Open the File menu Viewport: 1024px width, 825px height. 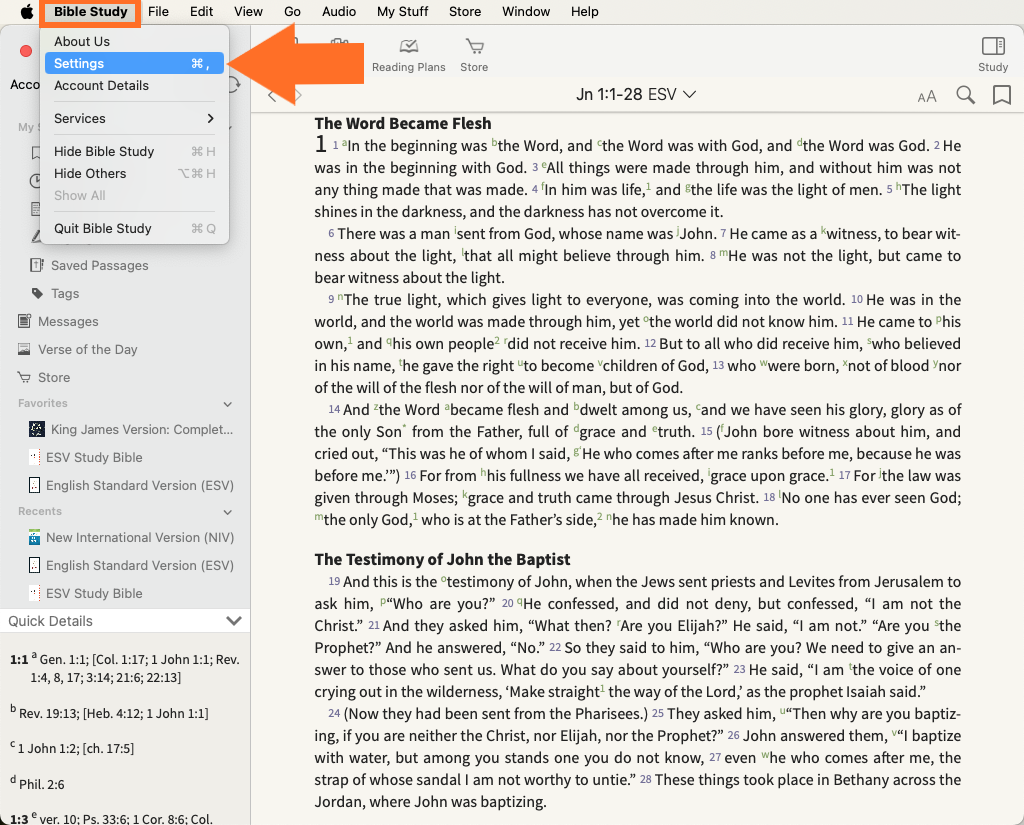158,12
